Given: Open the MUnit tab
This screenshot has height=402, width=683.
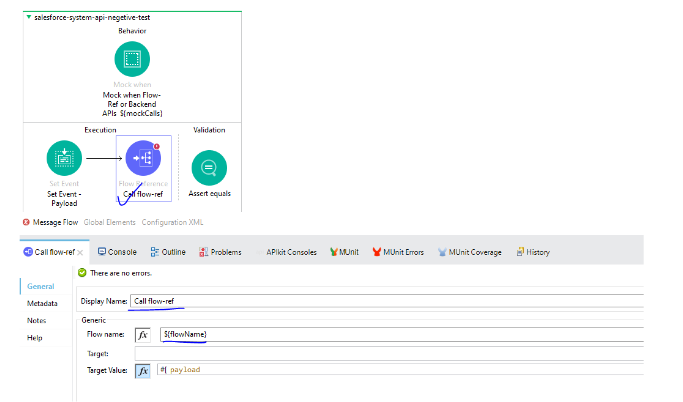Looking at the screenshot, I should (344, 252).
